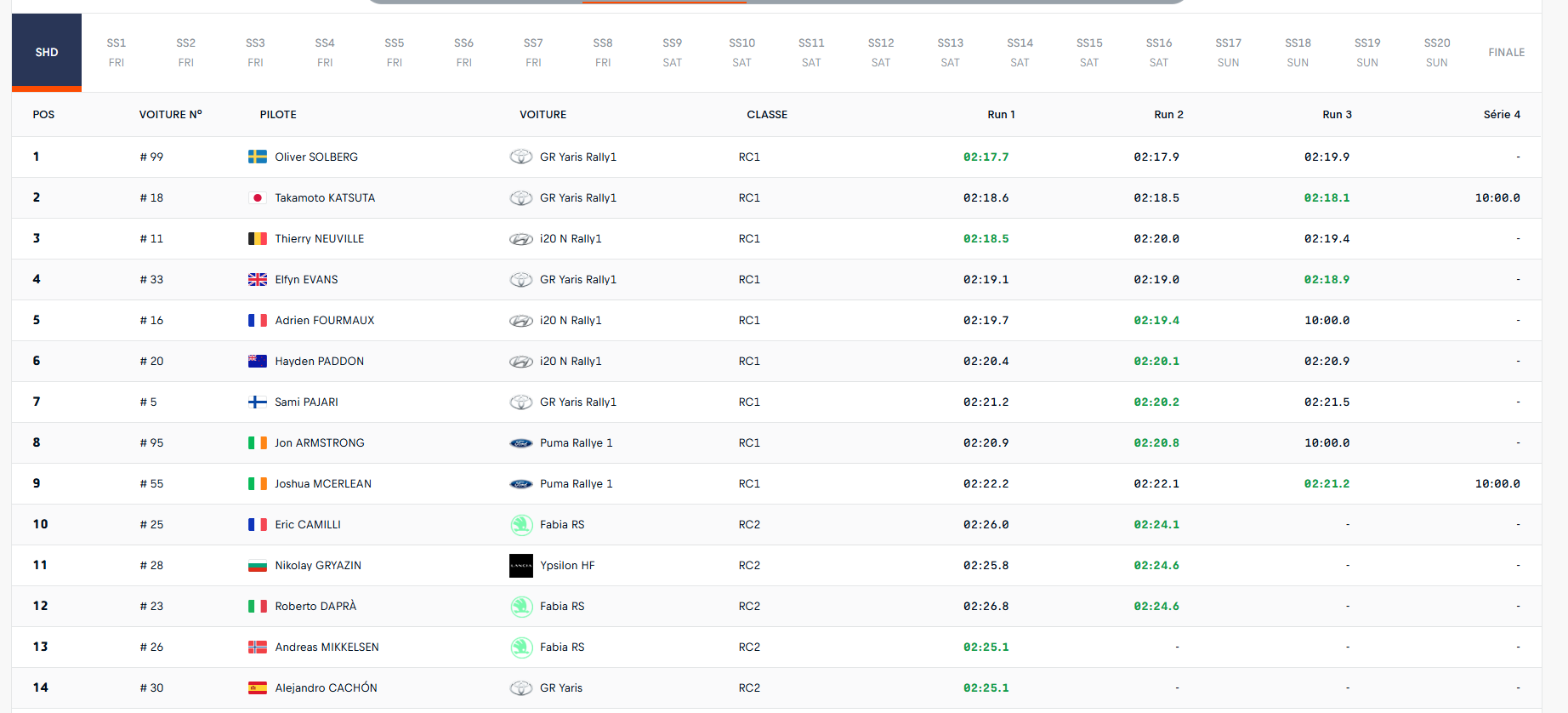Click Fourmaux's Run 2 time 02:19.4
This screenshot has height=713, width=1568.
(1156, 320)
